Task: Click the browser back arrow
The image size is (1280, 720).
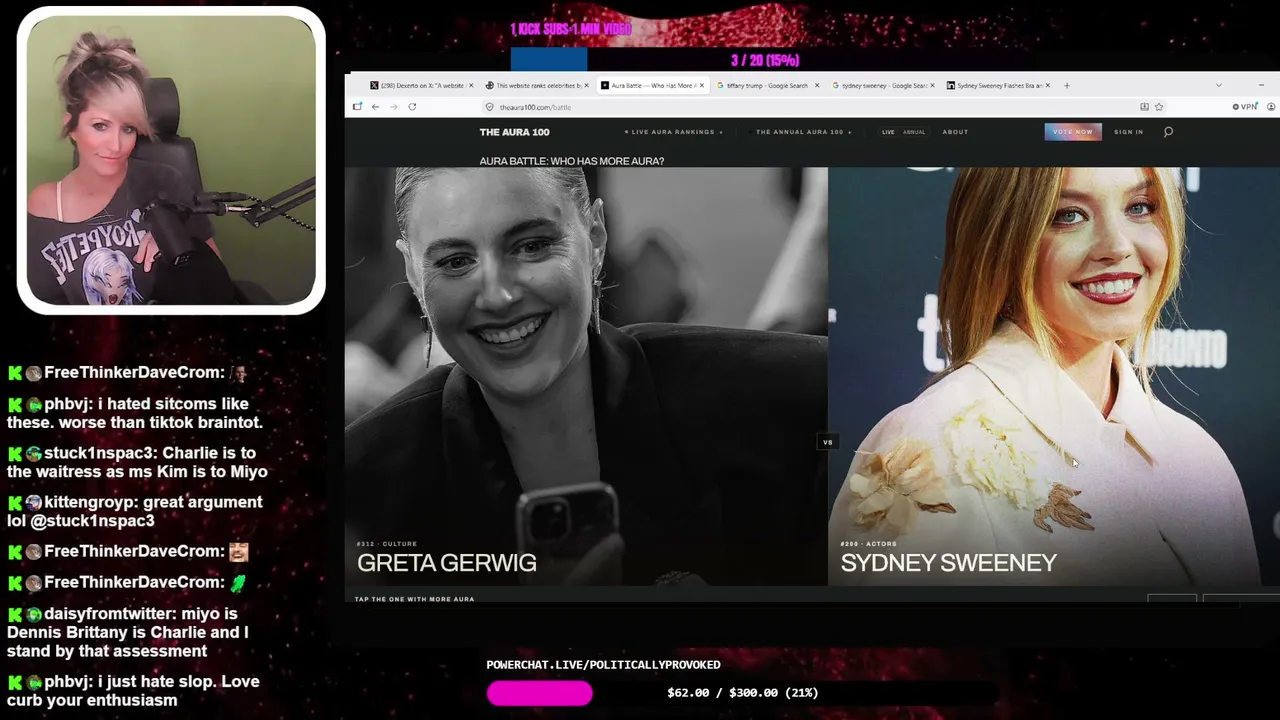Action: 375,107
